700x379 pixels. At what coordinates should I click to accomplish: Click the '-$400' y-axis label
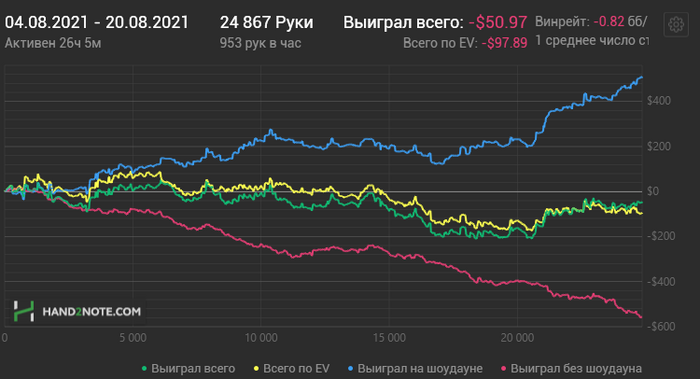point(661,282)
